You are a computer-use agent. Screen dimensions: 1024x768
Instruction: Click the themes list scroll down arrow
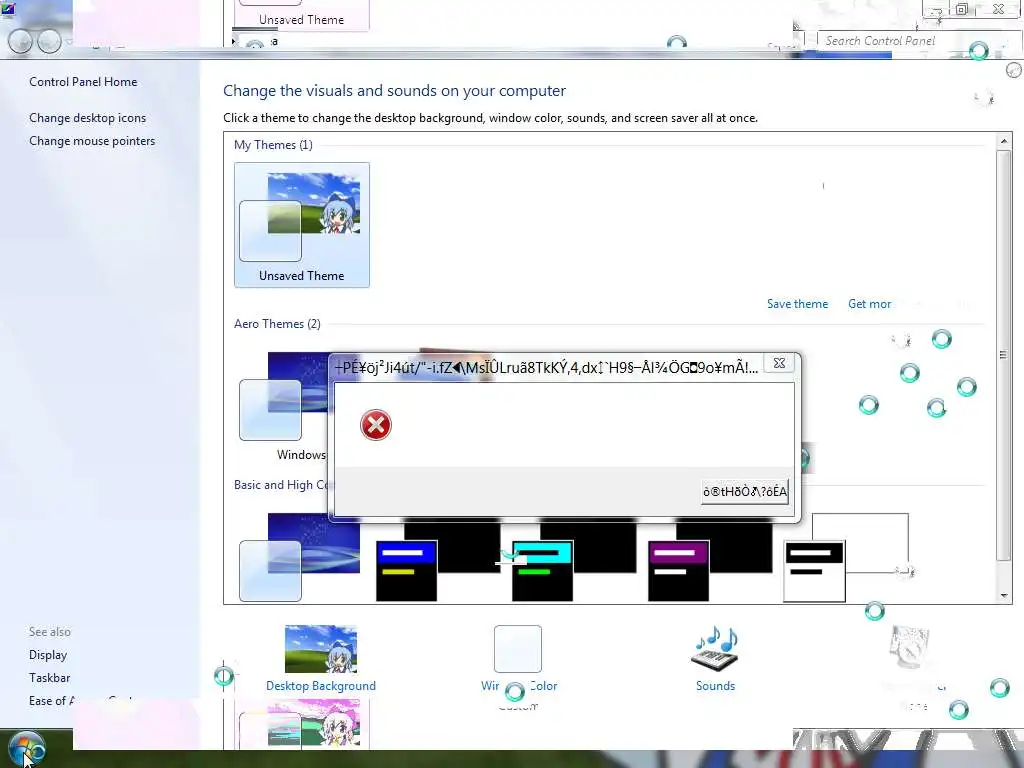pyautogui.click(x=1004, y=596)
